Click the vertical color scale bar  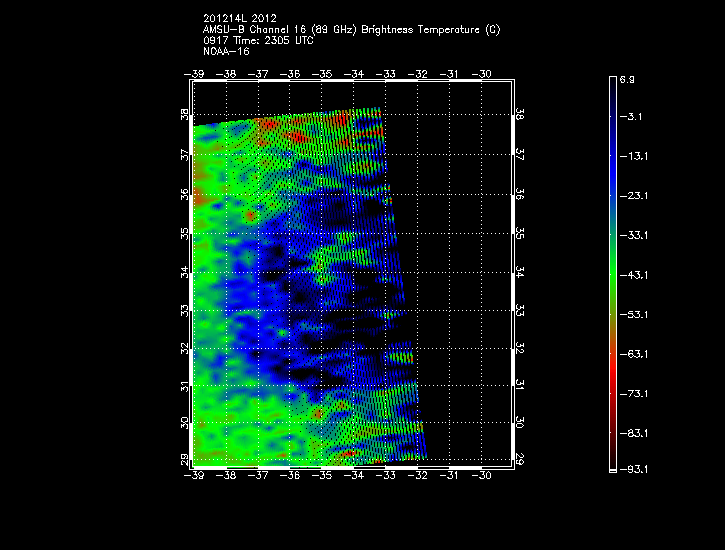pyautogui.click(x=612, y=273)
